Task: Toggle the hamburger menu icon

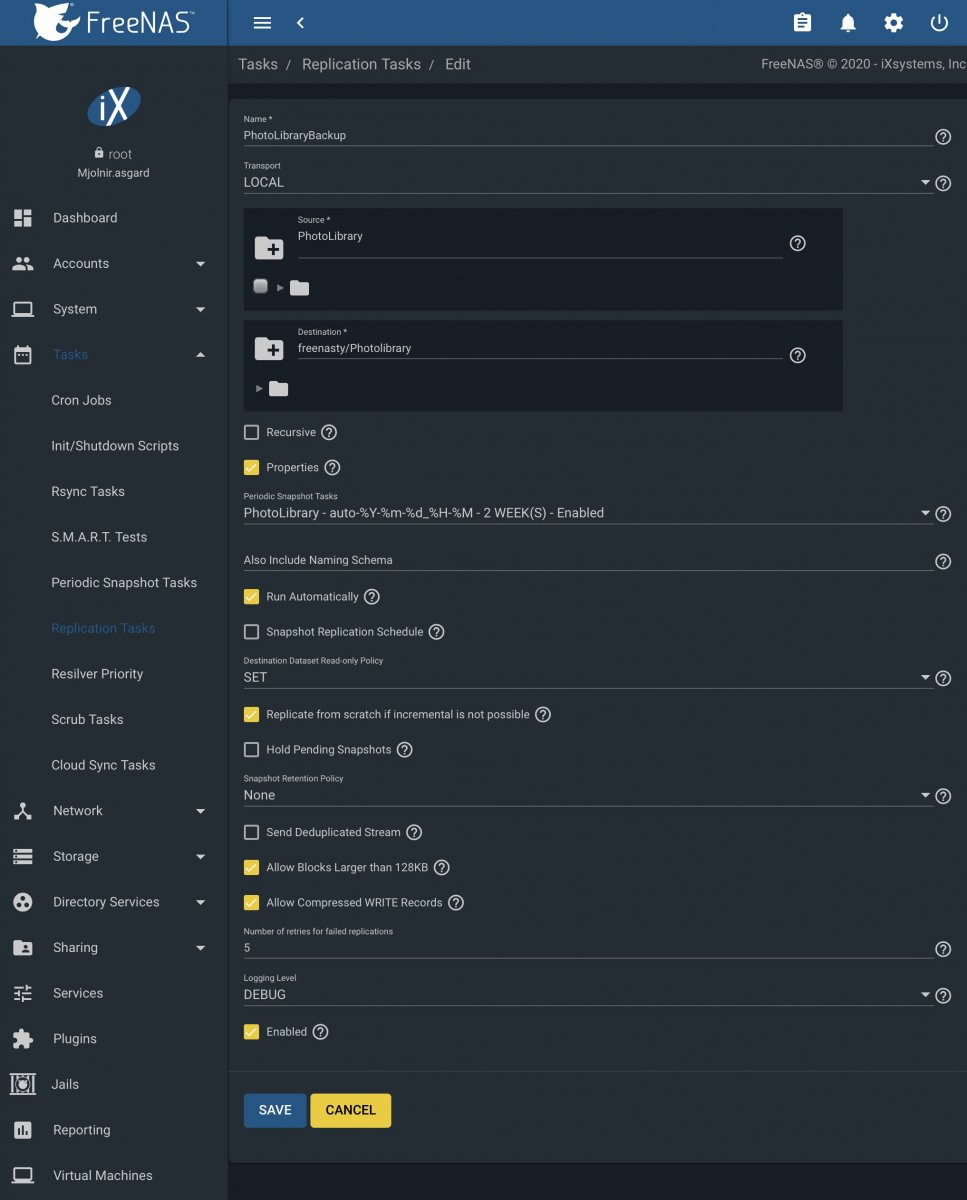Action: (x=262, y=23)
